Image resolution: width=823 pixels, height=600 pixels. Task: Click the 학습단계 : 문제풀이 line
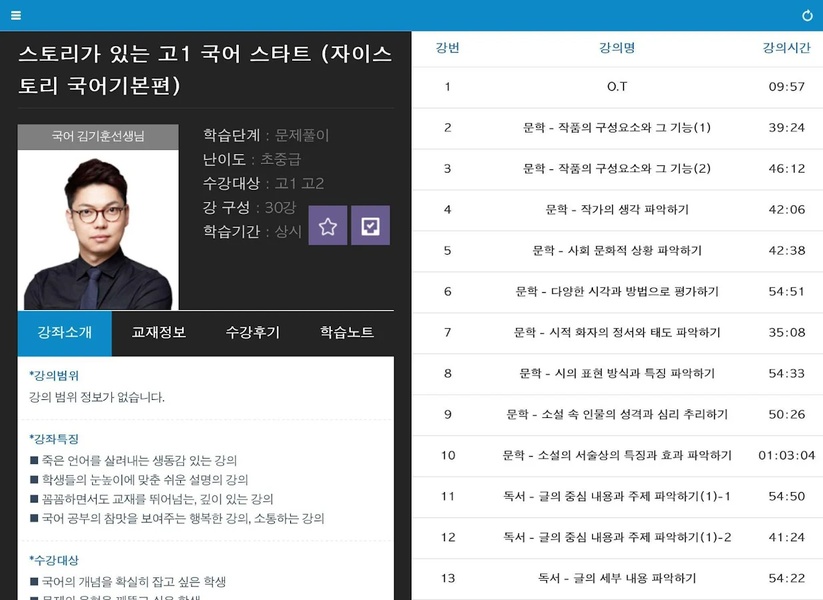[266, 135]
